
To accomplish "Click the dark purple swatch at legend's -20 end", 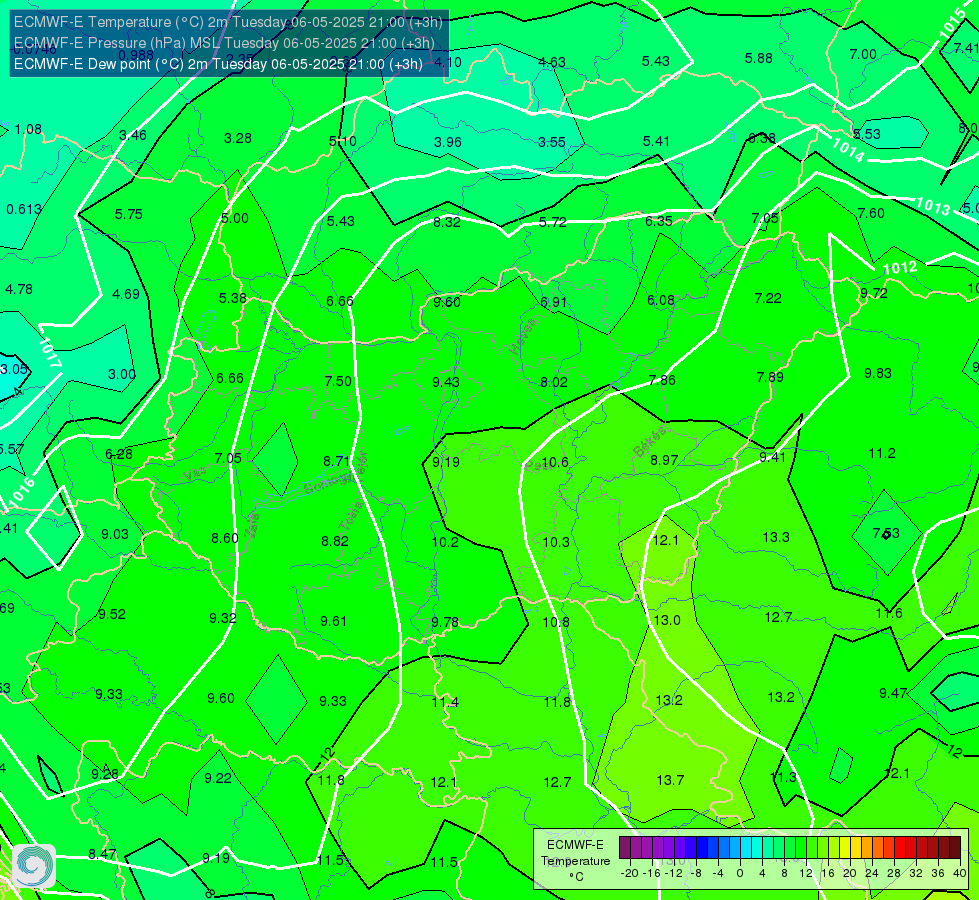I will 624,848.
